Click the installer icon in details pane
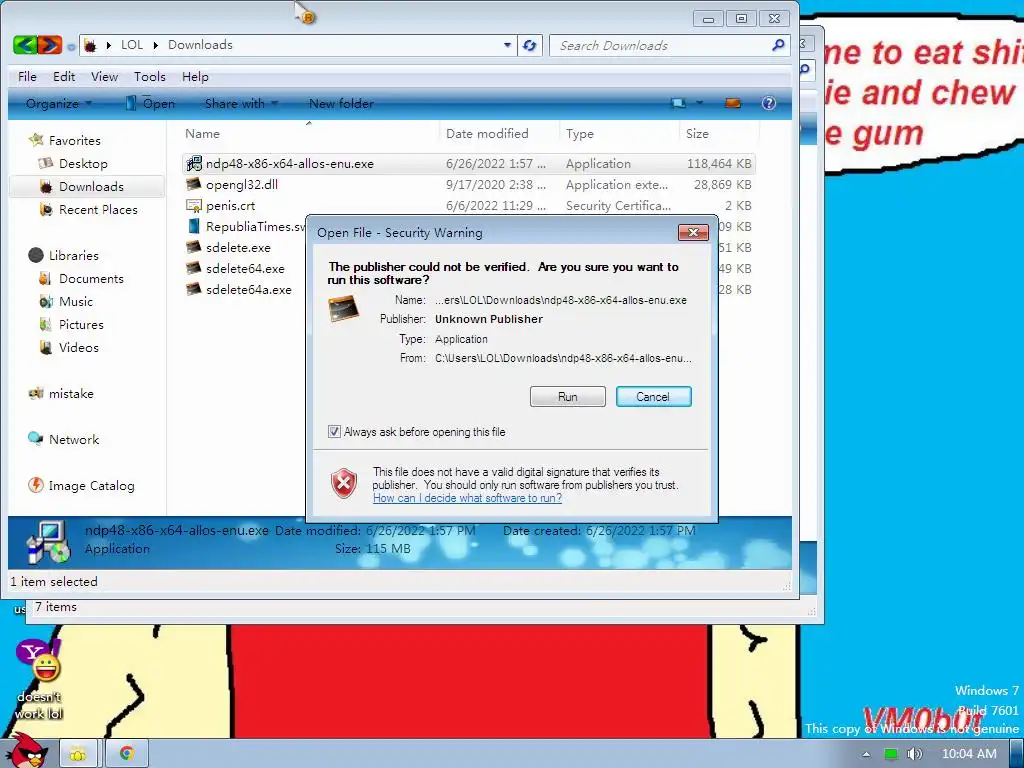Viewport: 1024px width, 768px height. coord(48,542)
